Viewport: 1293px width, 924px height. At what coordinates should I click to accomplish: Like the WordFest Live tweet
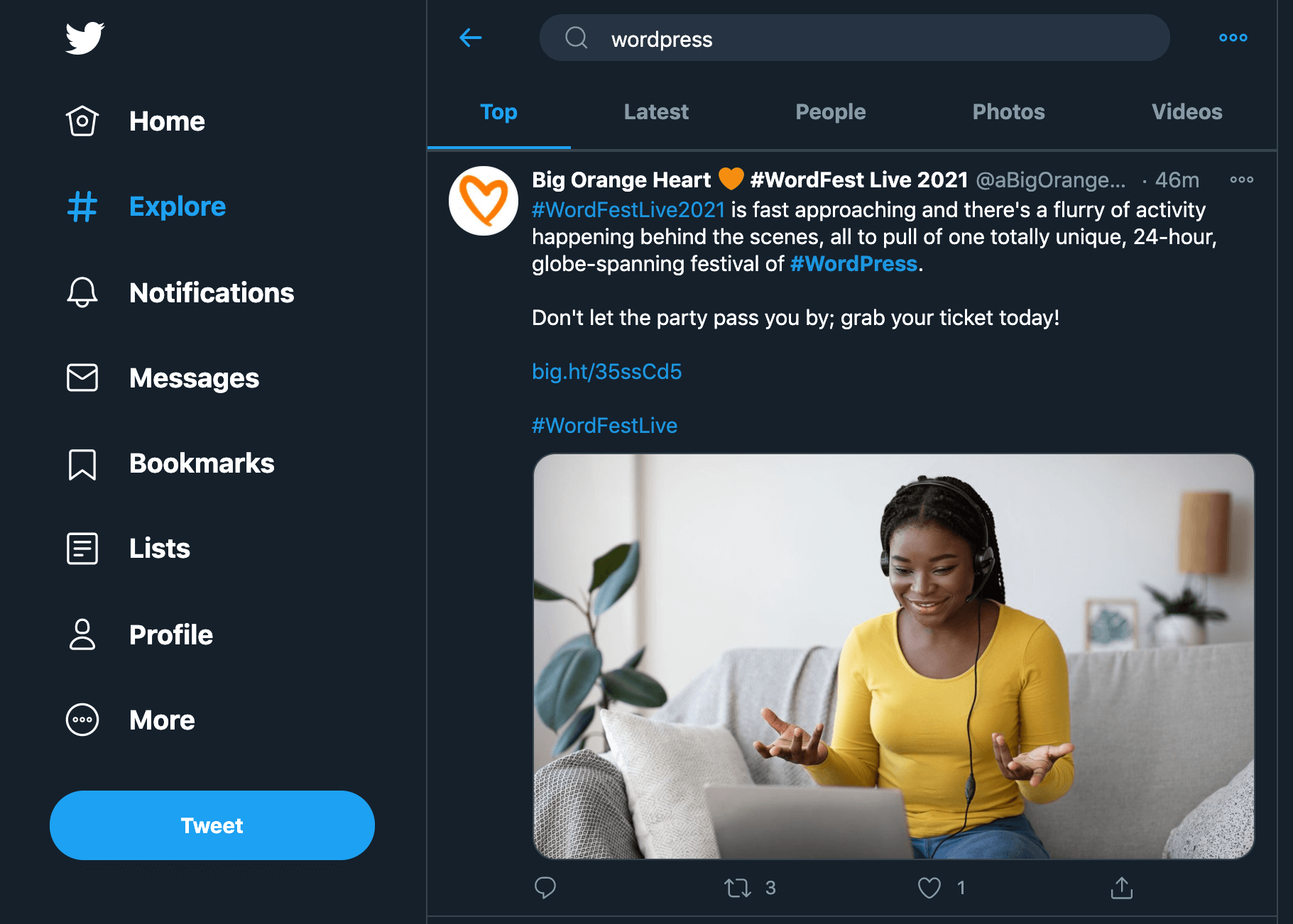[929, 887]
